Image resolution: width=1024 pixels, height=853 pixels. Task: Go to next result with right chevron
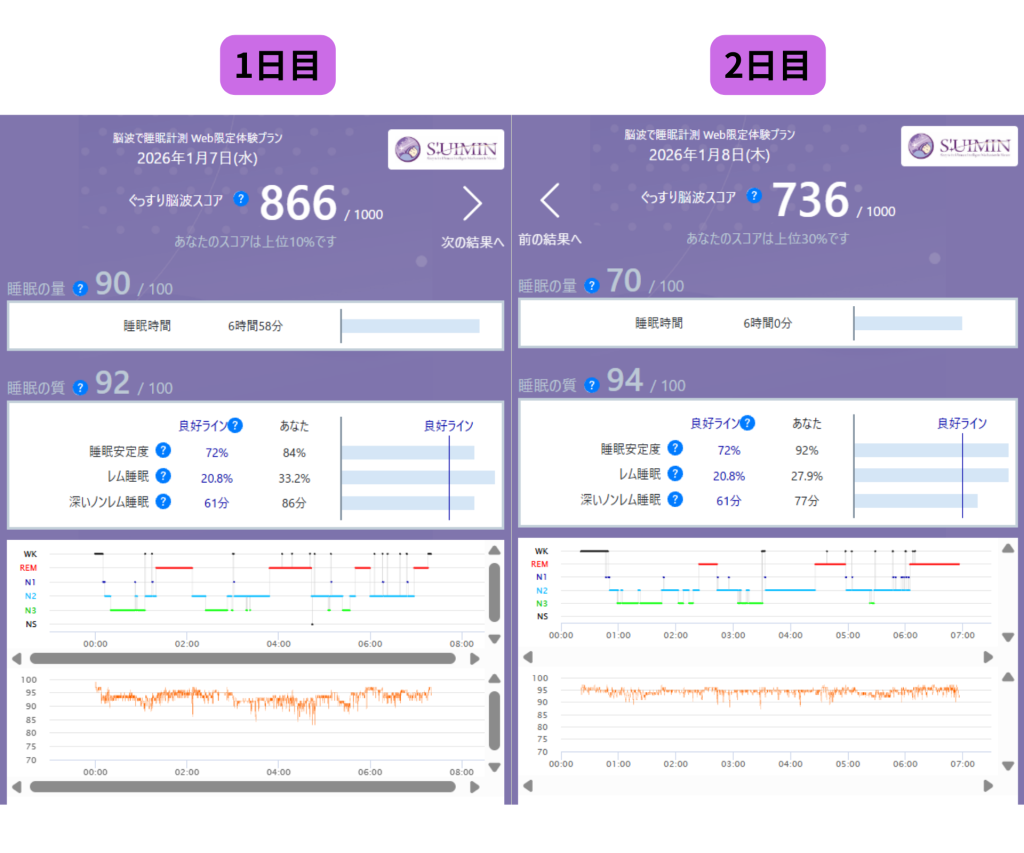tap(472, 204)
